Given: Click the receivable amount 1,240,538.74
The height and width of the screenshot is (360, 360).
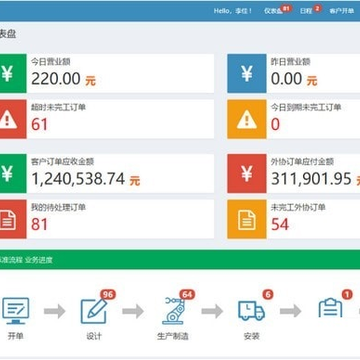Looking at the screenshot, I should (78, 179).
